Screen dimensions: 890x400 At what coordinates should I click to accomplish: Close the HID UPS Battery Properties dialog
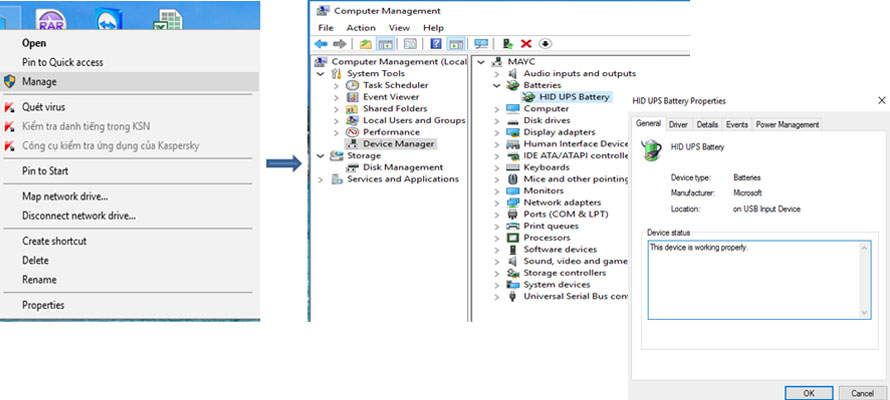click(881, 100)
